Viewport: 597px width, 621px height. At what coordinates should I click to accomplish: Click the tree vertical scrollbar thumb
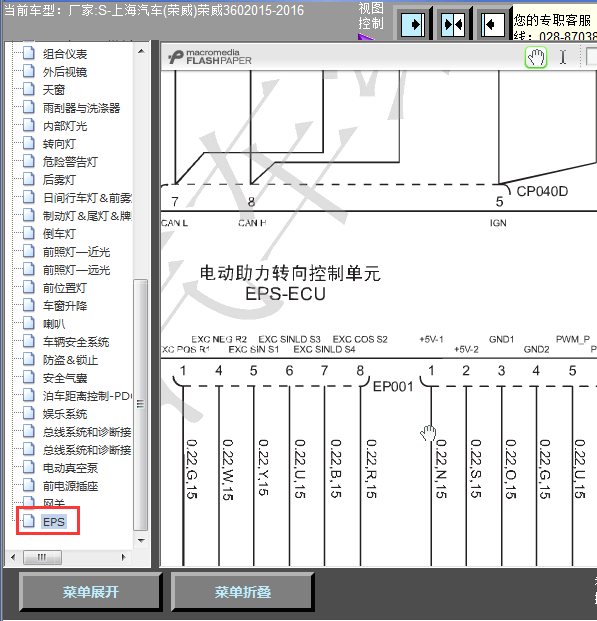coord(141,405)
